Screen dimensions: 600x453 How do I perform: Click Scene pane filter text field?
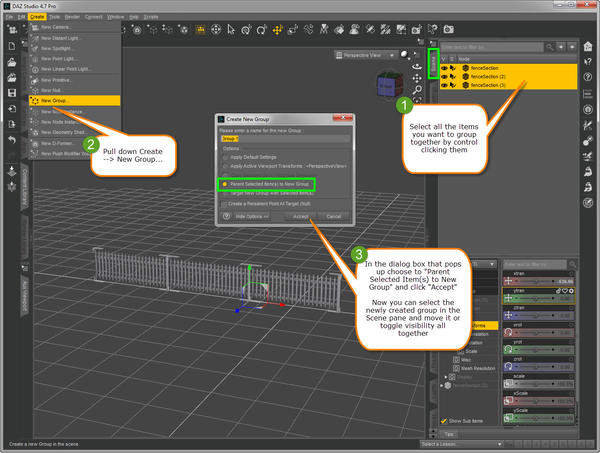492,47
